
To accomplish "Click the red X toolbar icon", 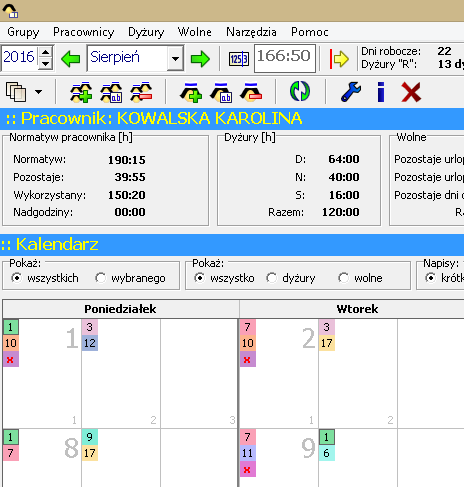I will (411, 92).
